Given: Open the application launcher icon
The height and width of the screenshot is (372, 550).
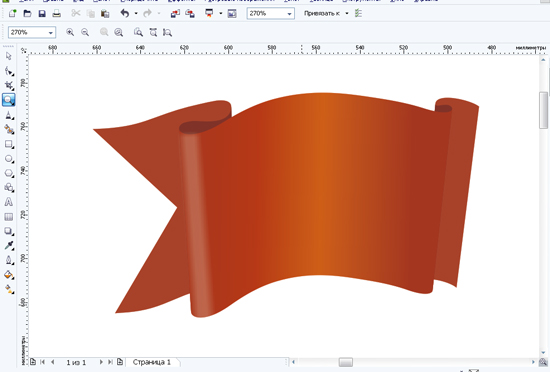Looking at the screenshot, I should click(x=209, y=13).
